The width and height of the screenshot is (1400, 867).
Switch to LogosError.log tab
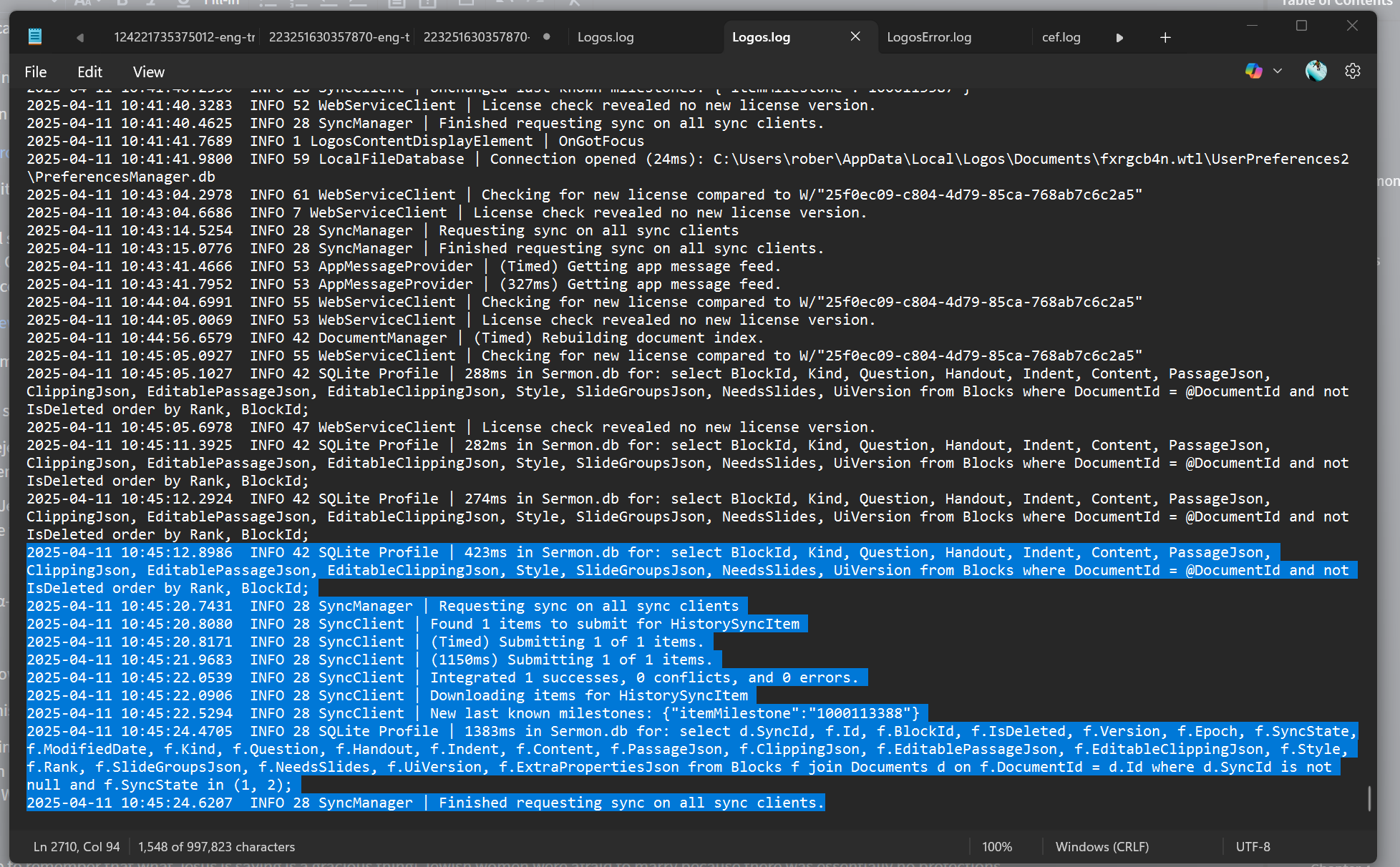pyautogui.click(x=929, y=37)
